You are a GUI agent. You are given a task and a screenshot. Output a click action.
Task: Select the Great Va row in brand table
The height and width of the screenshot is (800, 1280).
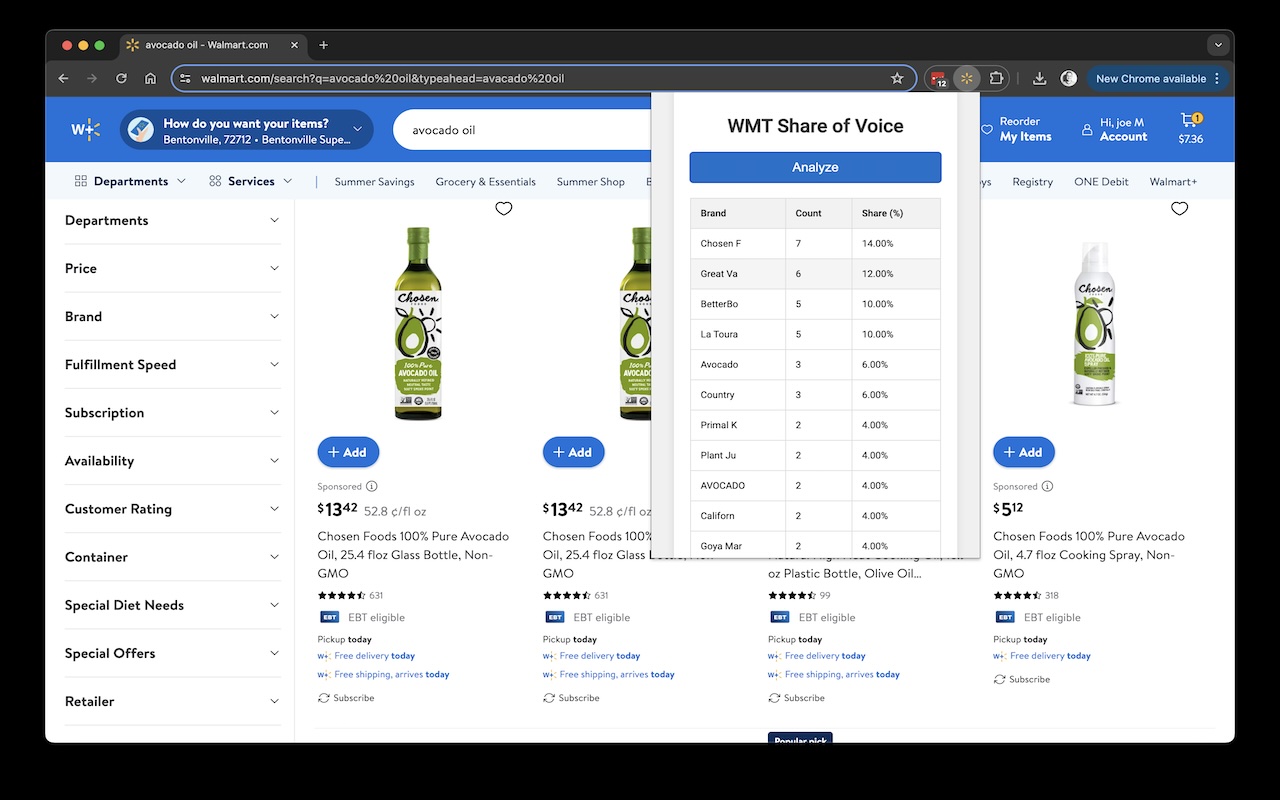click(x=815, y=273)
